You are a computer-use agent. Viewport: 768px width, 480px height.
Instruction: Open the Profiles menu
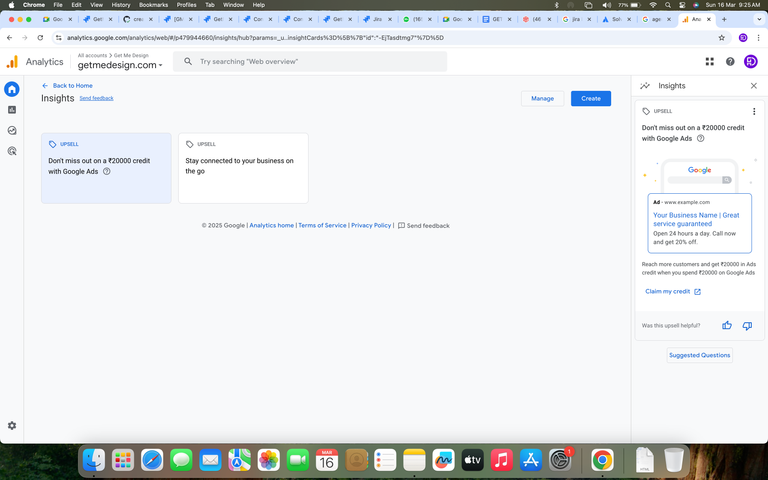(x=186, y=5)
